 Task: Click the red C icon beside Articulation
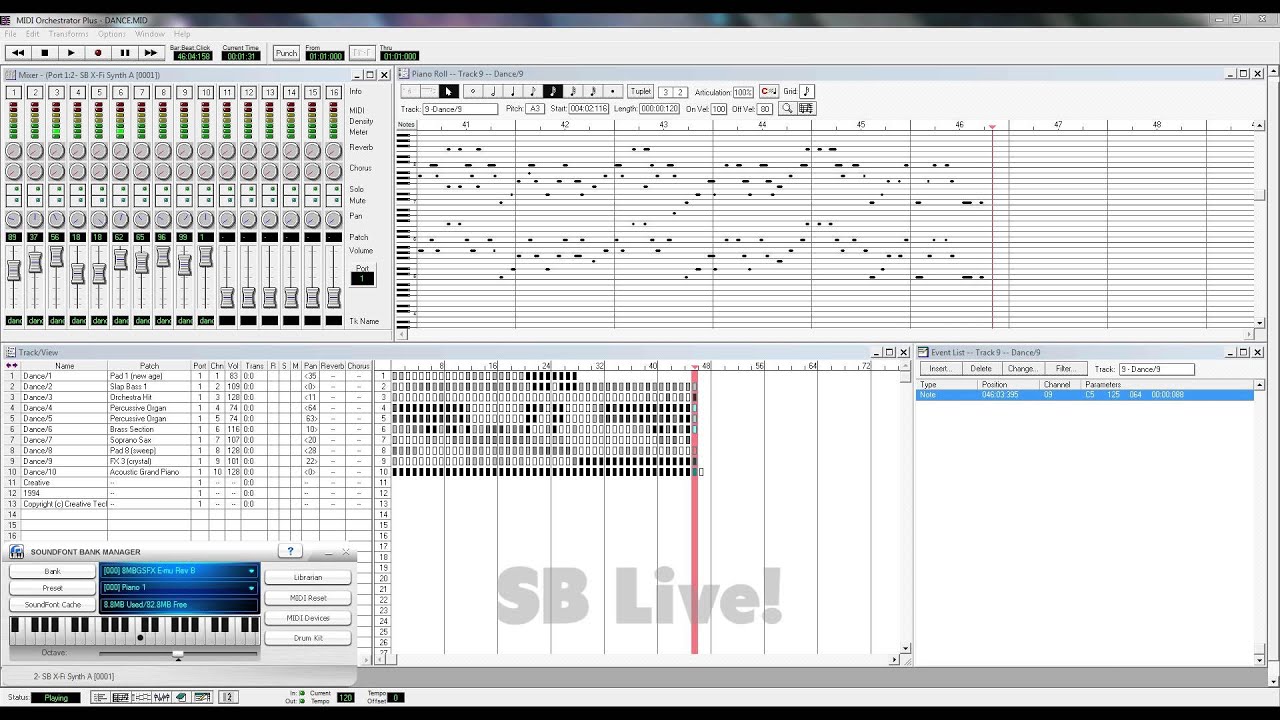point(768,92)
